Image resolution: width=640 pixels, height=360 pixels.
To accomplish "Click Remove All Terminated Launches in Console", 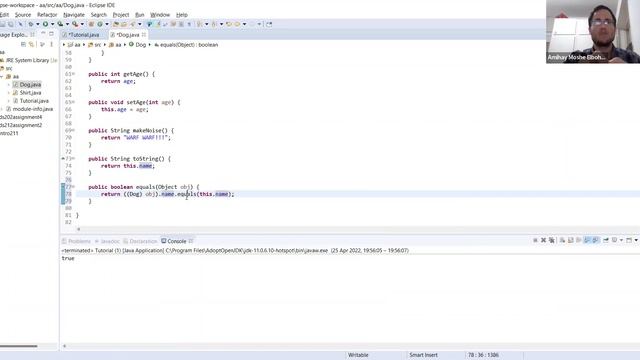I will 551,240.
